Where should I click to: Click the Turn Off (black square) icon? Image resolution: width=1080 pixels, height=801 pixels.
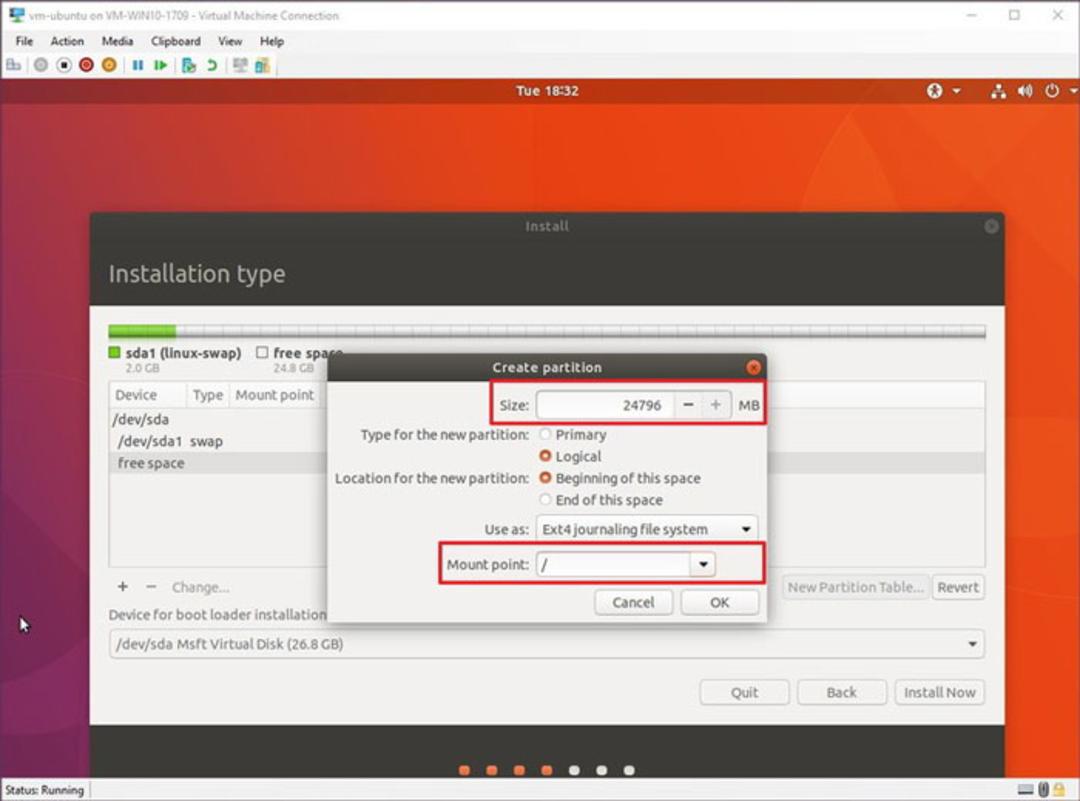64,65
